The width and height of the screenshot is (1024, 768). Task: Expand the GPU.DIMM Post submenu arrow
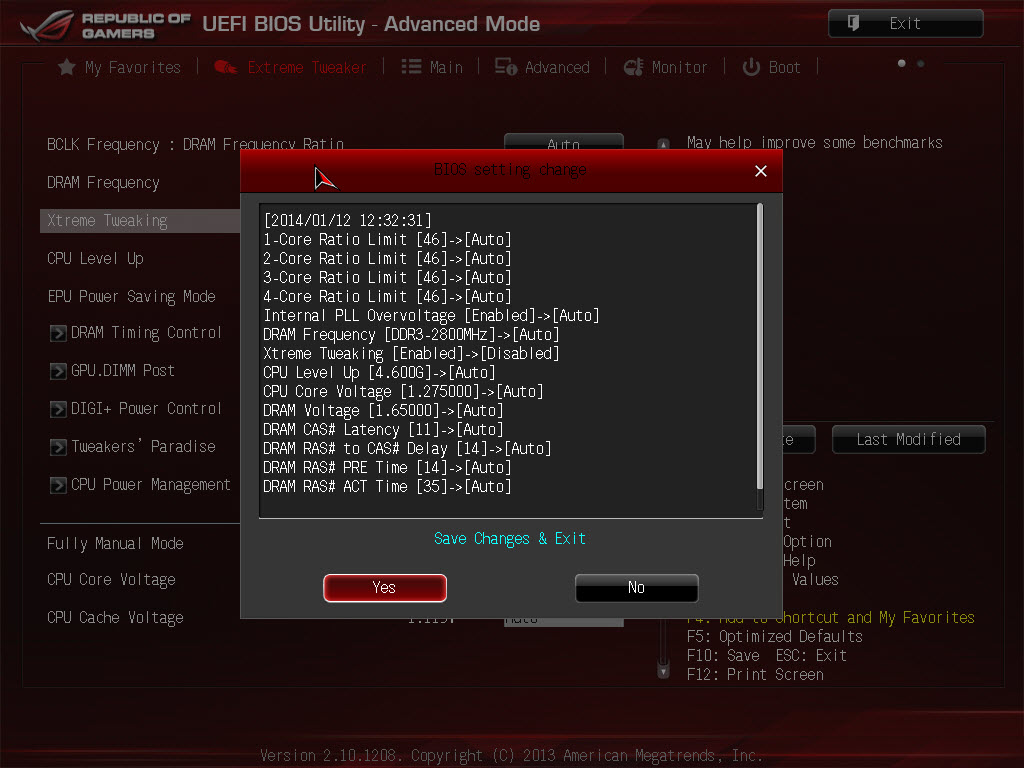(x=58, y=371)
